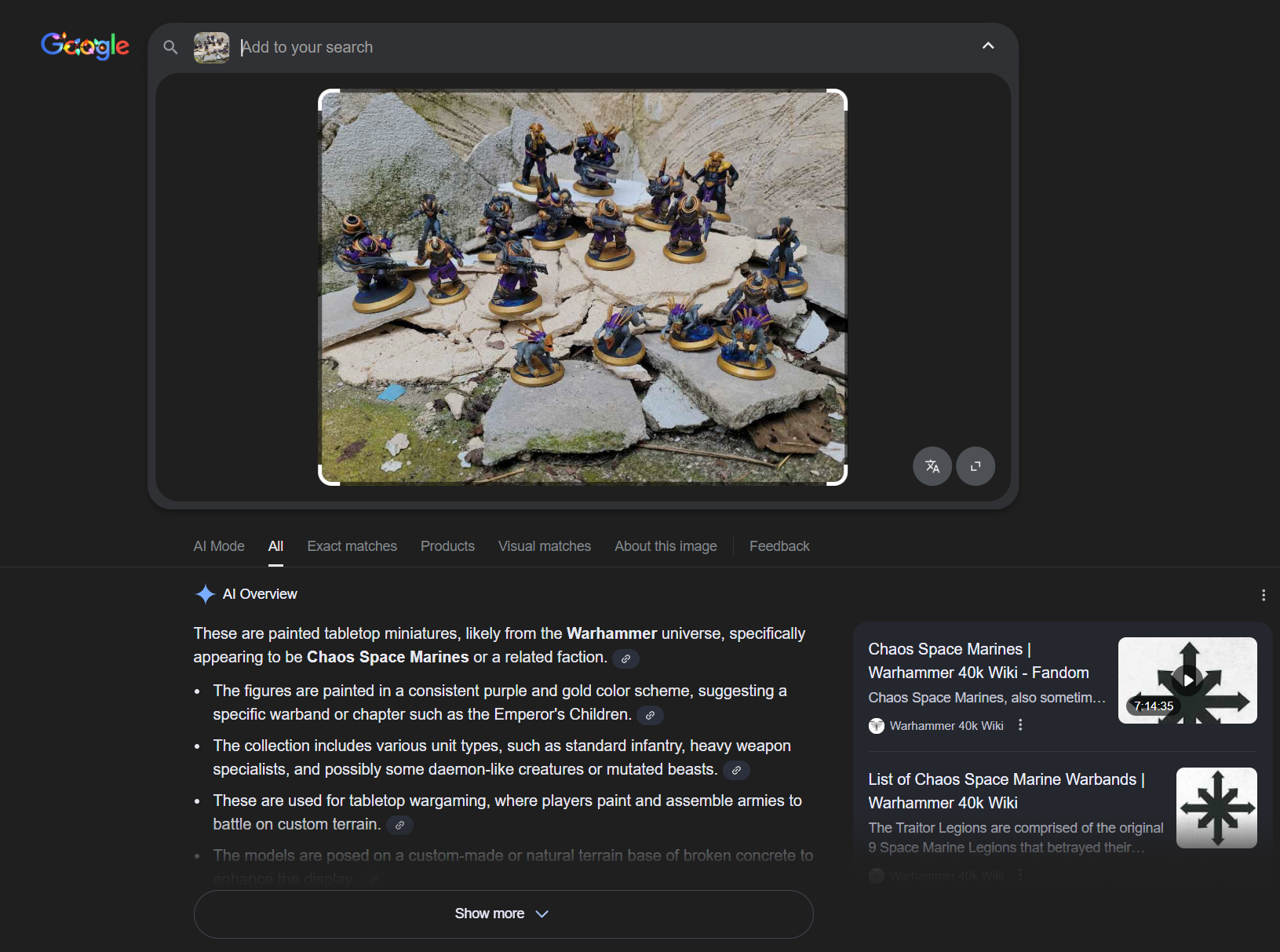Select the All tab
This screenshot has height=952, width=1280.
275,546
